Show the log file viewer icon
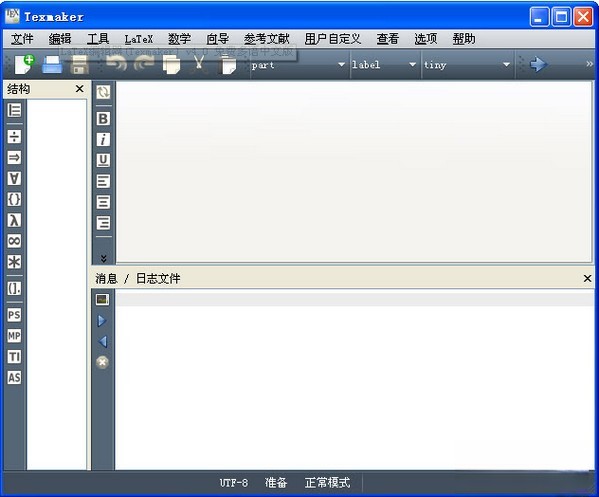Image resolution: width=599 pixels, height=497 pixels. (x=102, y=300)
